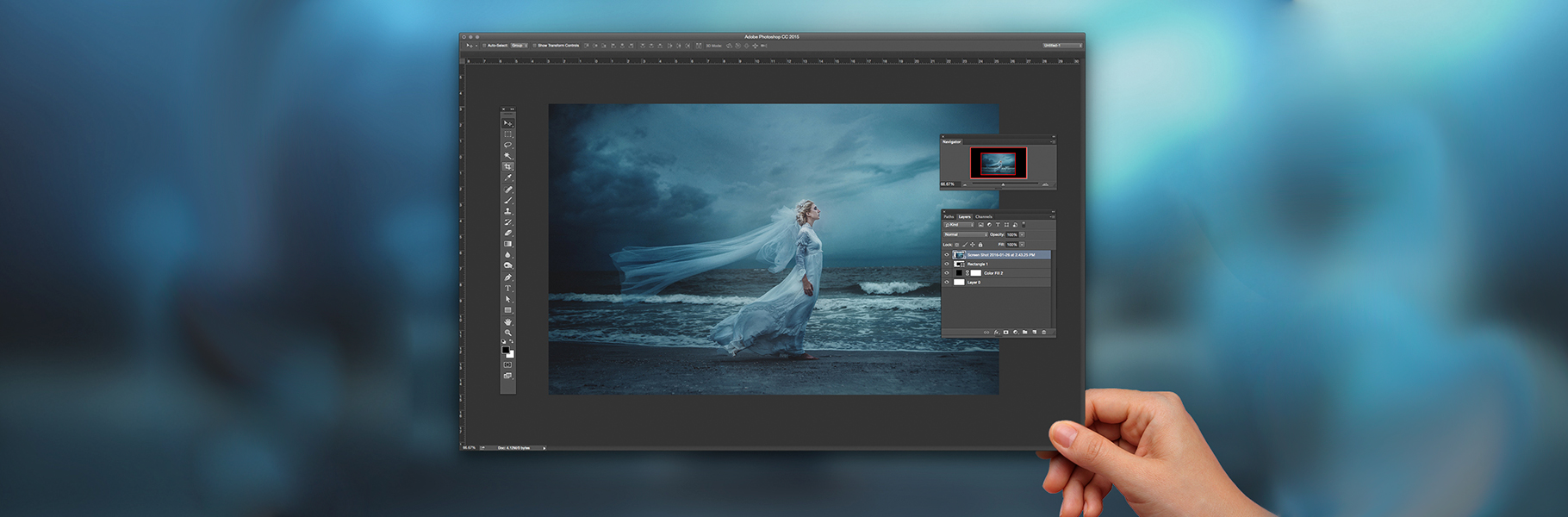Select Layer 0 in Layers panel
The width and height of the screenshot is (1568, 517).
click(x=998, y=283)
